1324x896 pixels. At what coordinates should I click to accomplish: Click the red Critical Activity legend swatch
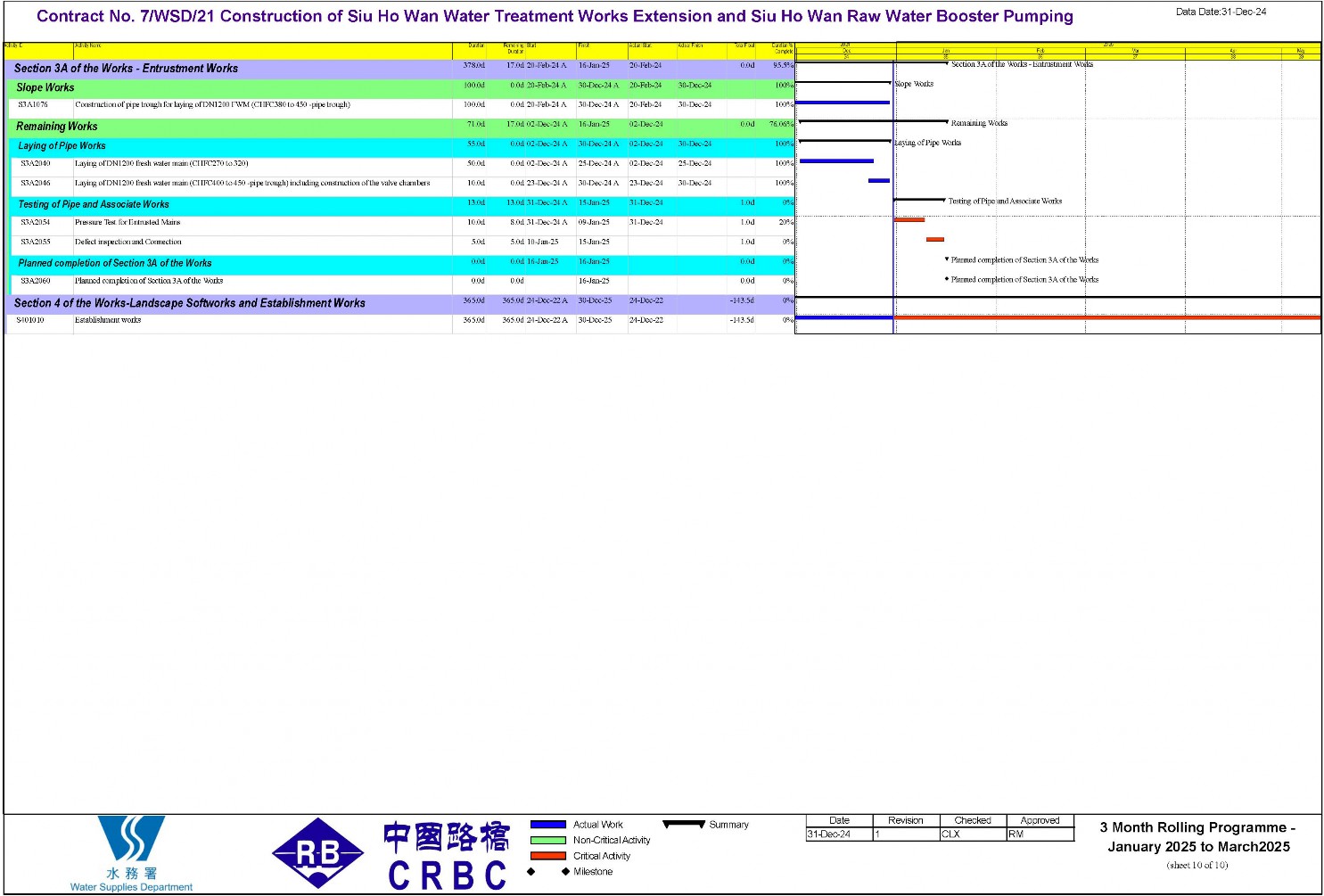[548, 856]
